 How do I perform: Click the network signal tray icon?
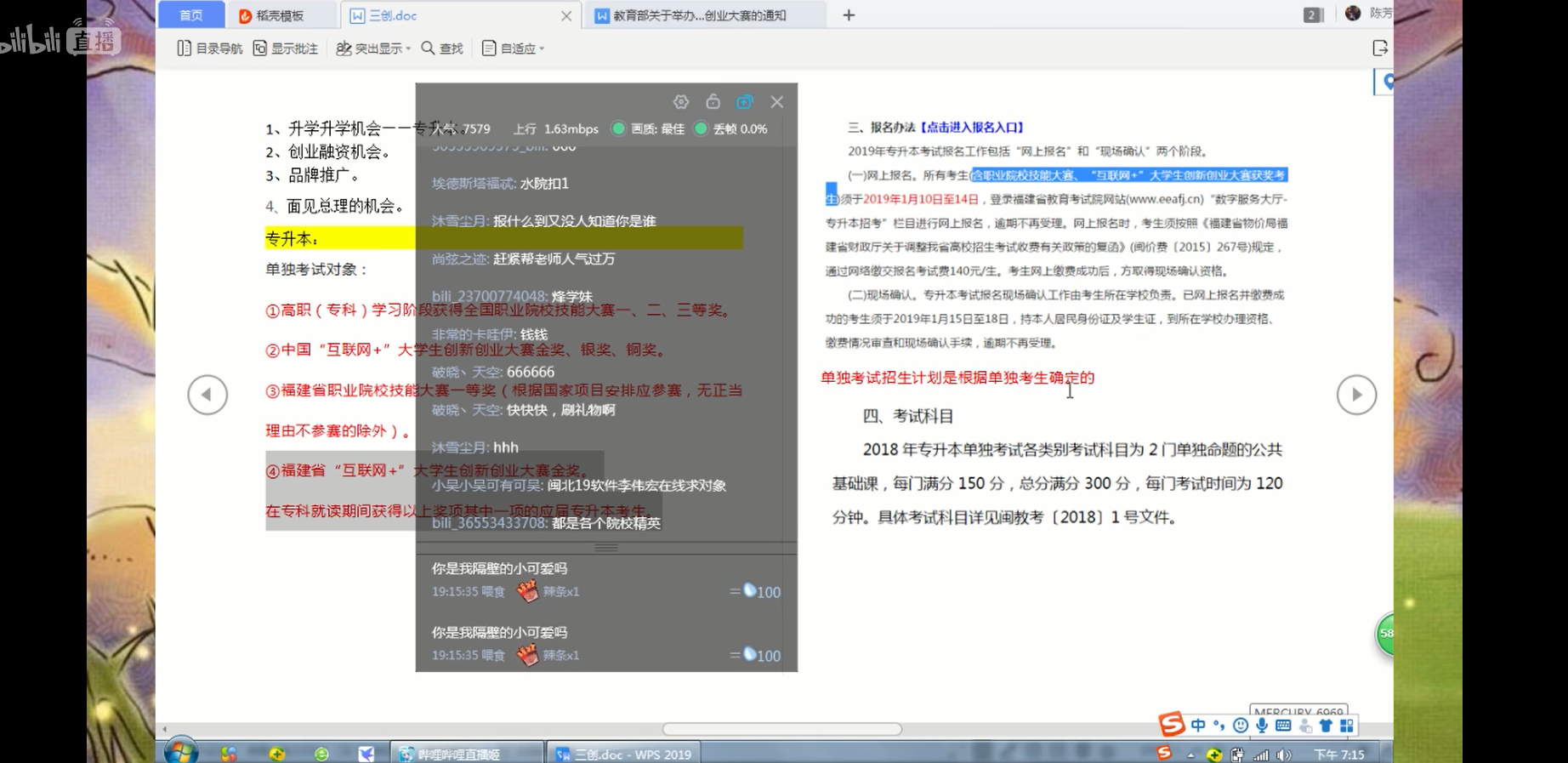point(1260,754)
